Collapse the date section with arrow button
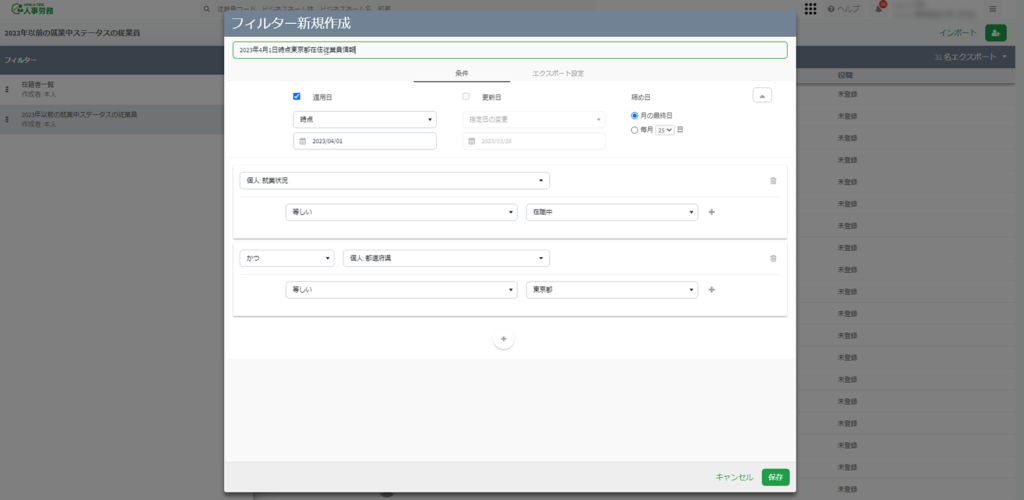1024x500 pixels. point(761,96)
